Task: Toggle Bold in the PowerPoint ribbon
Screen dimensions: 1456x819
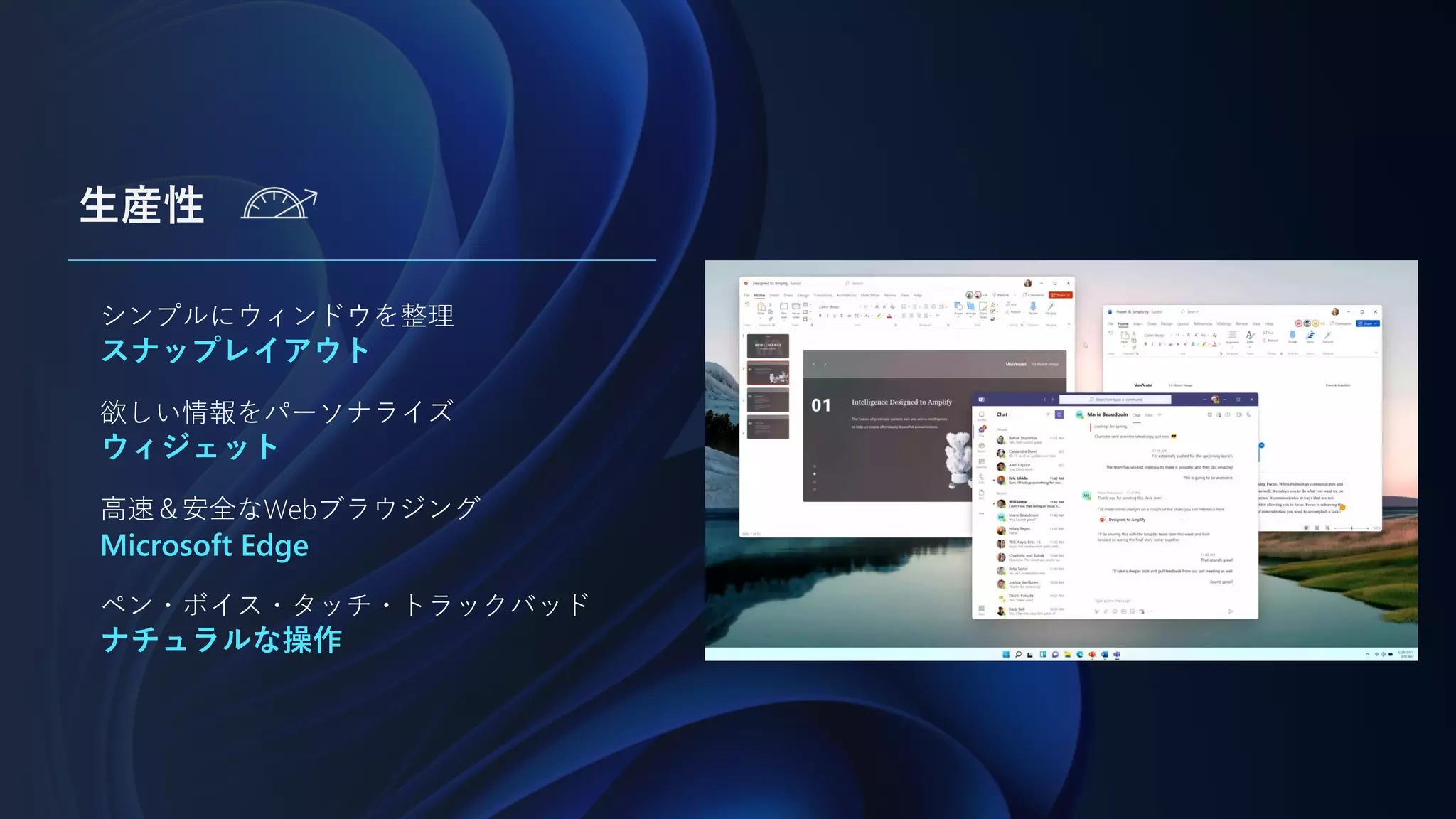Action: (x=820, y=316)
